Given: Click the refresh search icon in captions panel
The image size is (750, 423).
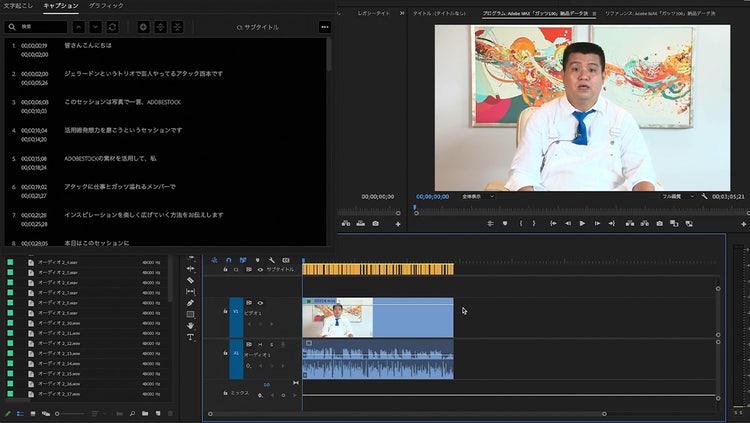Looking at the screenshot, I should pyautogui.click(x=112, y=27).
